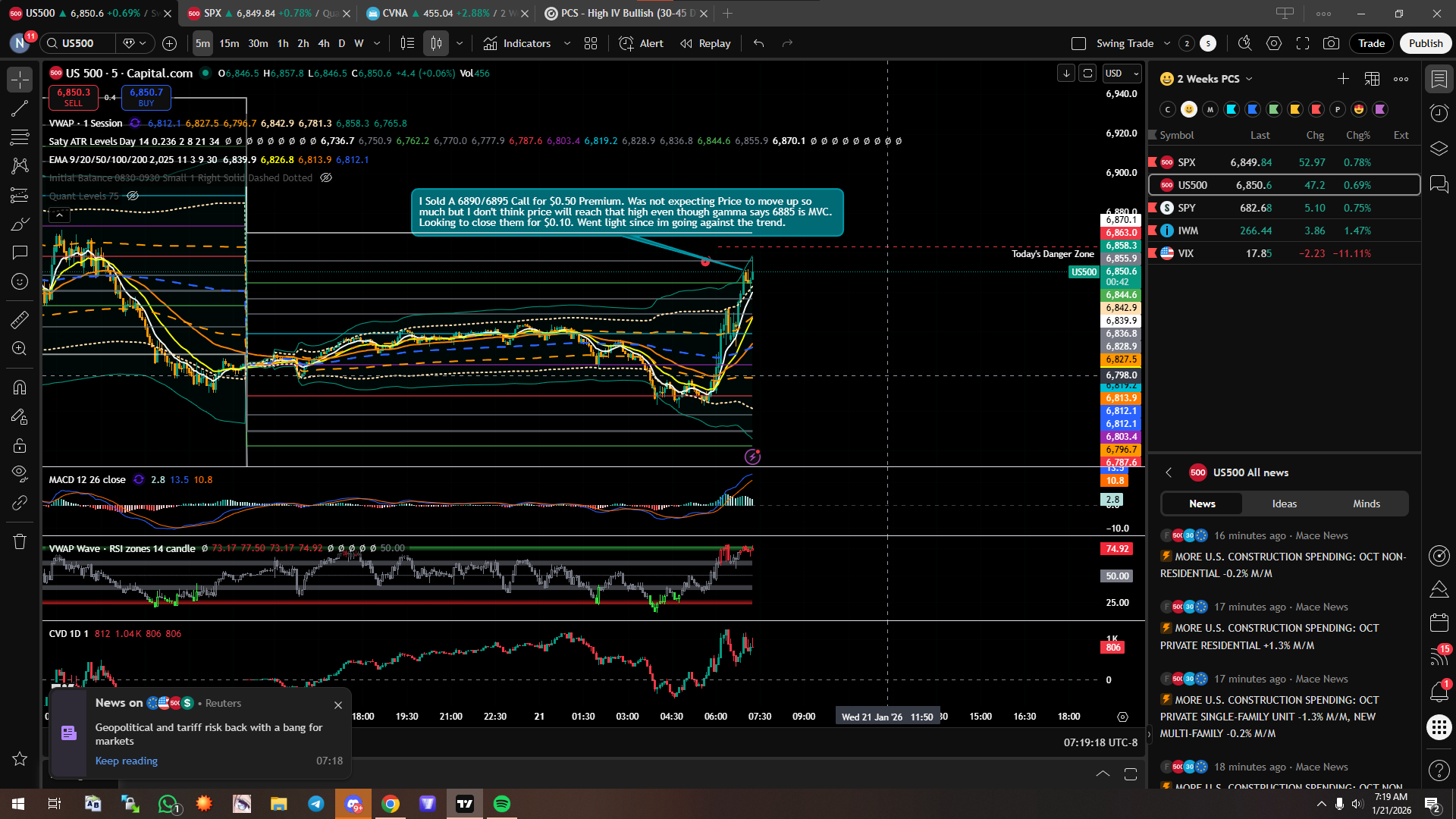Viewport: 1456px width, 819px height.
Task: Click the Publish button
Action: pos(1425,43)
